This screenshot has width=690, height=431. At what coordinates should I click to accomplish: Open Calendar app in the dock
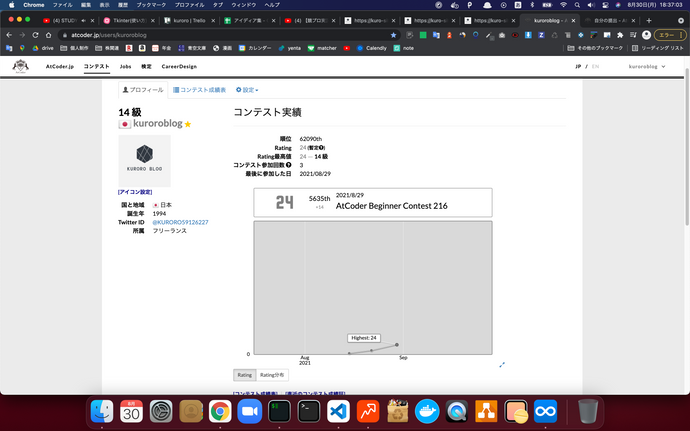(x=132, y=412)
